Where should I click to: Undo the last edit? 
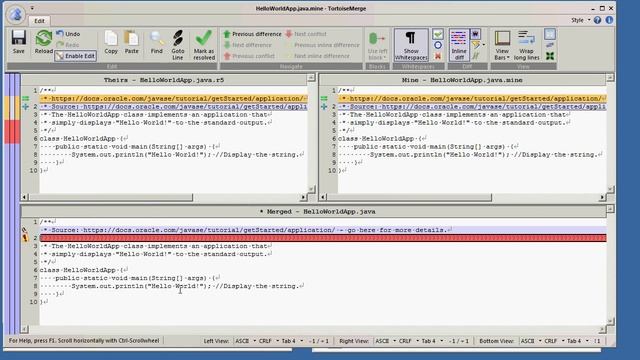[x=68, y=34]
